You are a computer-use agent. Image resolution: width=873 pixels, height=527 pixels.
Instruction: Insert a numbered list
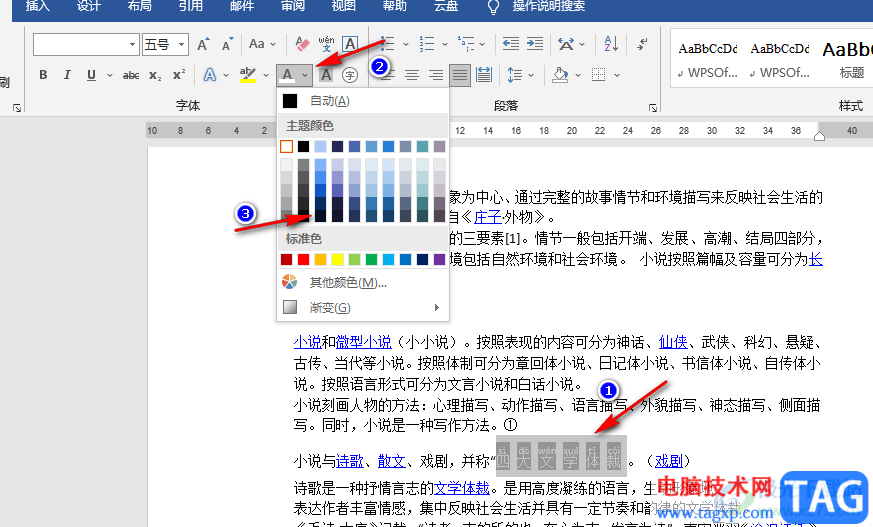click(427, 44)
